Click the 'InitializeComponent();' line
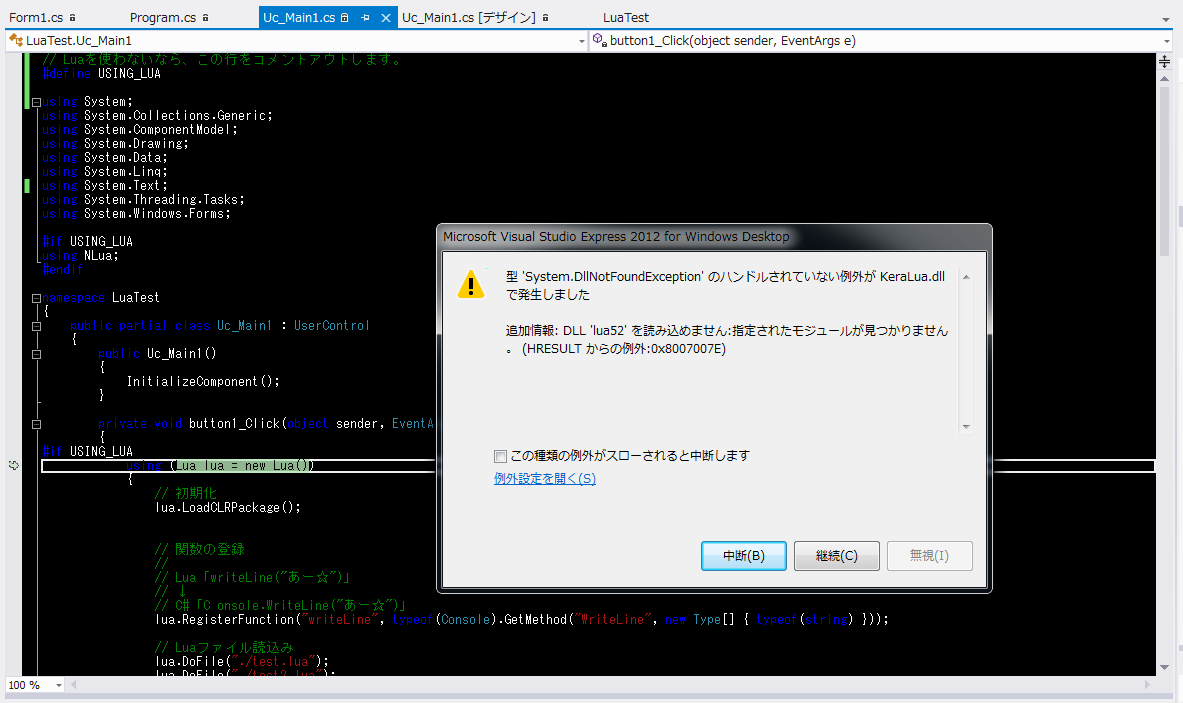 (x=203, y=382)
